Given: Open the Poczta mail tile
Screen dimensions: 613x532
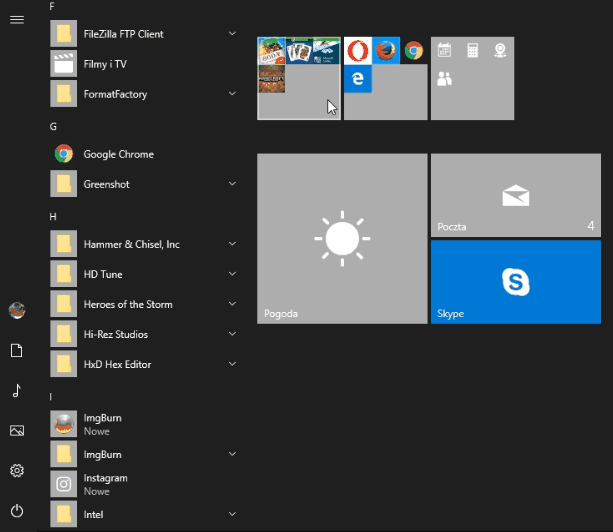Looking at the screenshot, I should (516, 195).
